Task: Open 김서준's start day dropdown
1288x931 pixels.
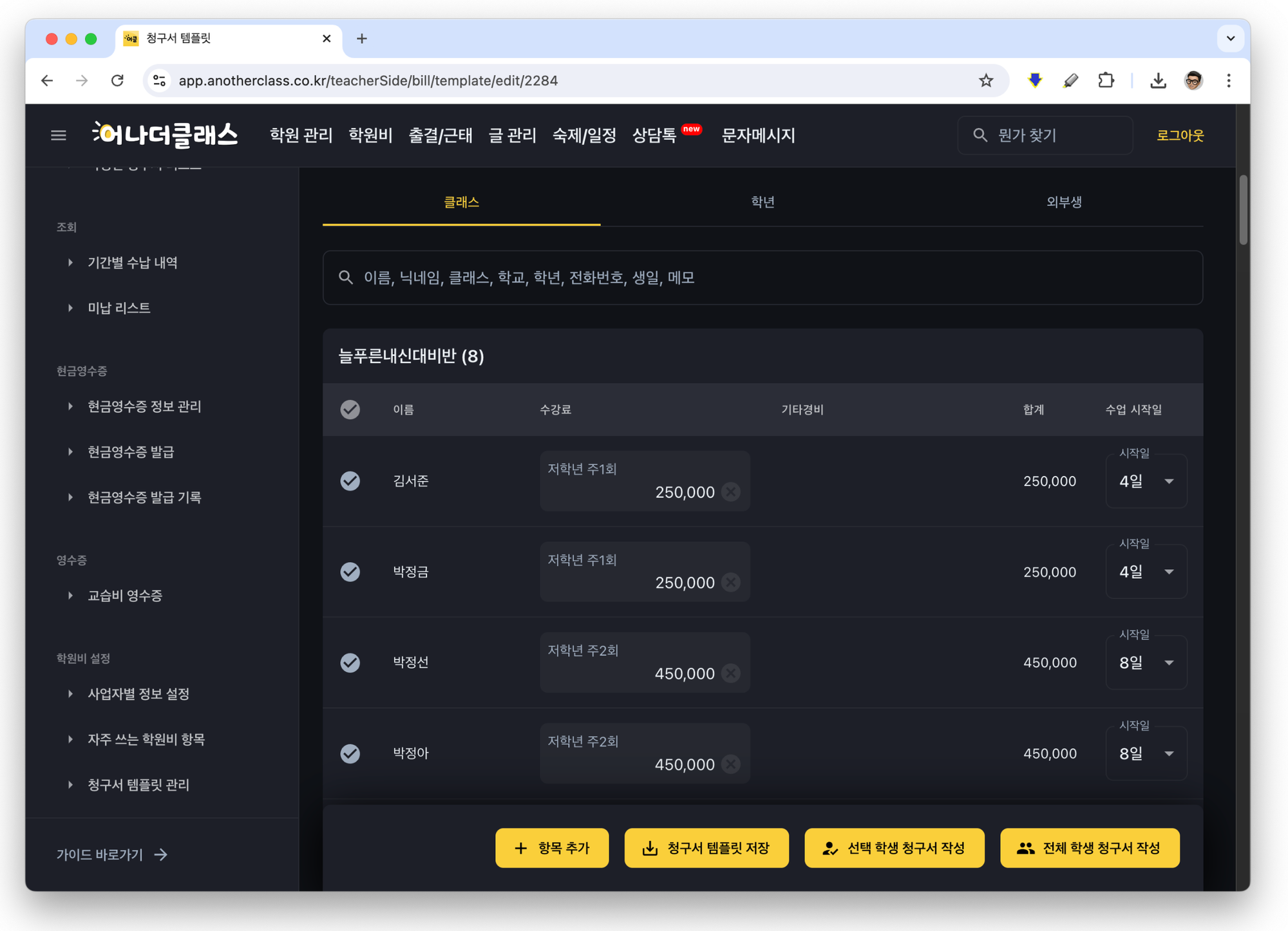Action: 1146,481
